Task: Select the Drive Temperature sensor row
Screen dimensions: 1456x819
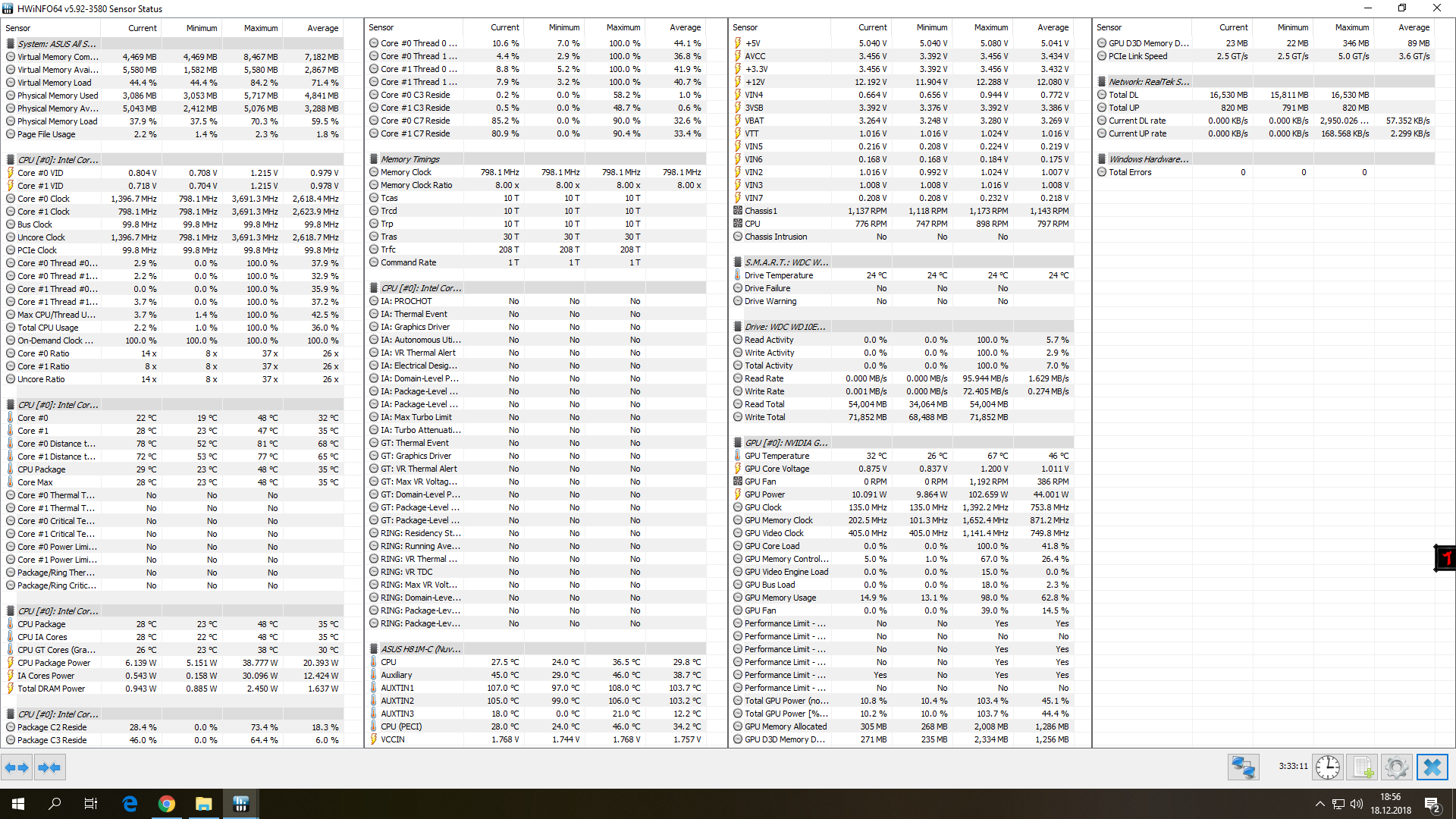Action: pyautogui.click(x=778, y=275)
